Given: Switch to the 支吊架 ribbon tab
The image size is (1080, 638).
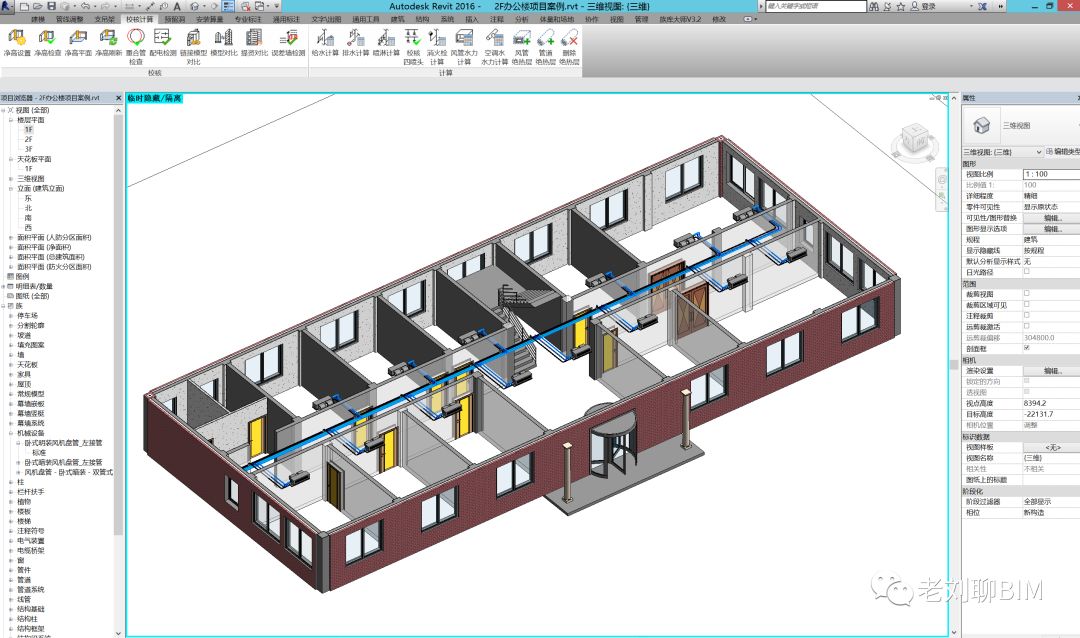Looking at the screenshot, I should [x=105, y=19].
